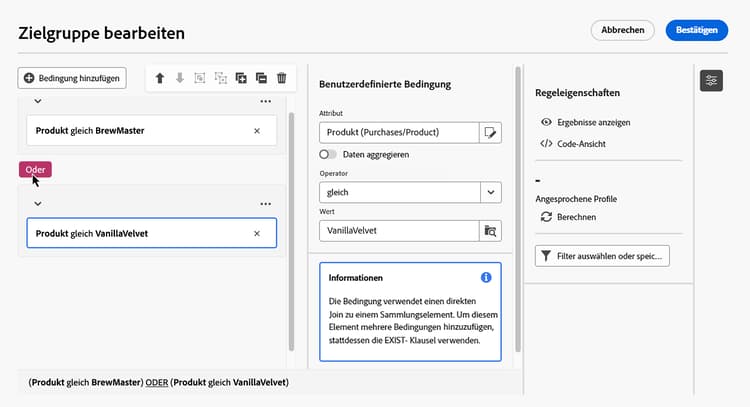The height and width of the screenshot is (407, 750).
Task: Click the Abbrechen button
Action: point(622,30)
